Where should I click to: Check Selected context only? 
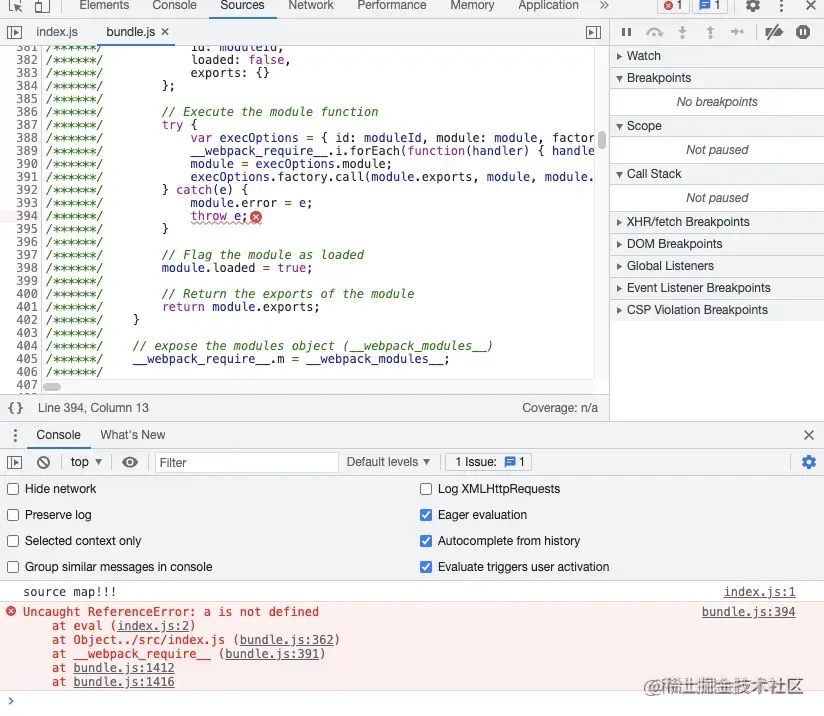[13, 541]
